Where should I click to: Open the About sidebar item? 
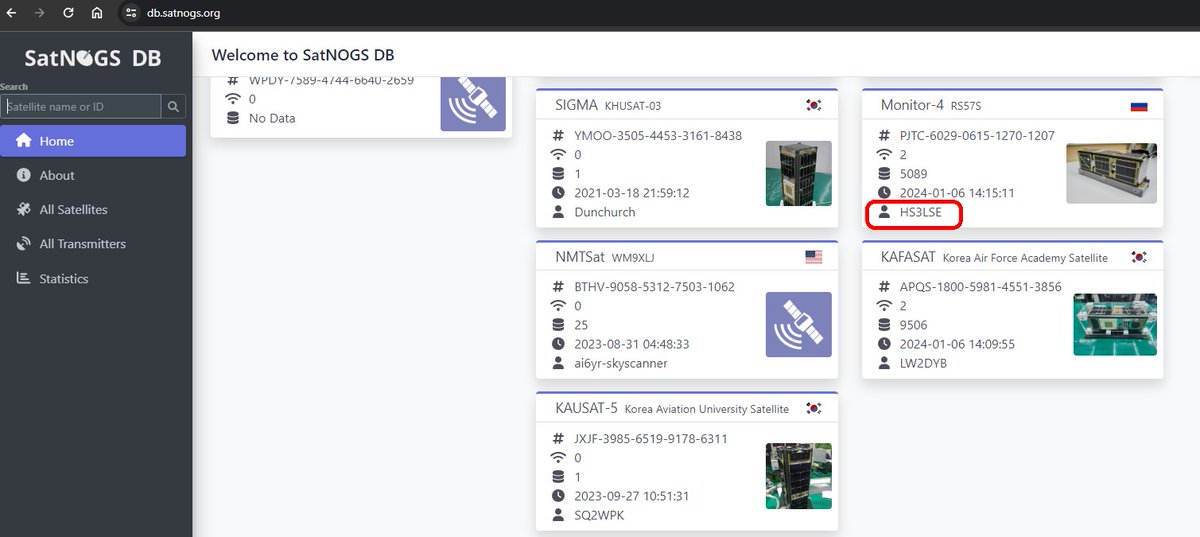coord(93,175)
